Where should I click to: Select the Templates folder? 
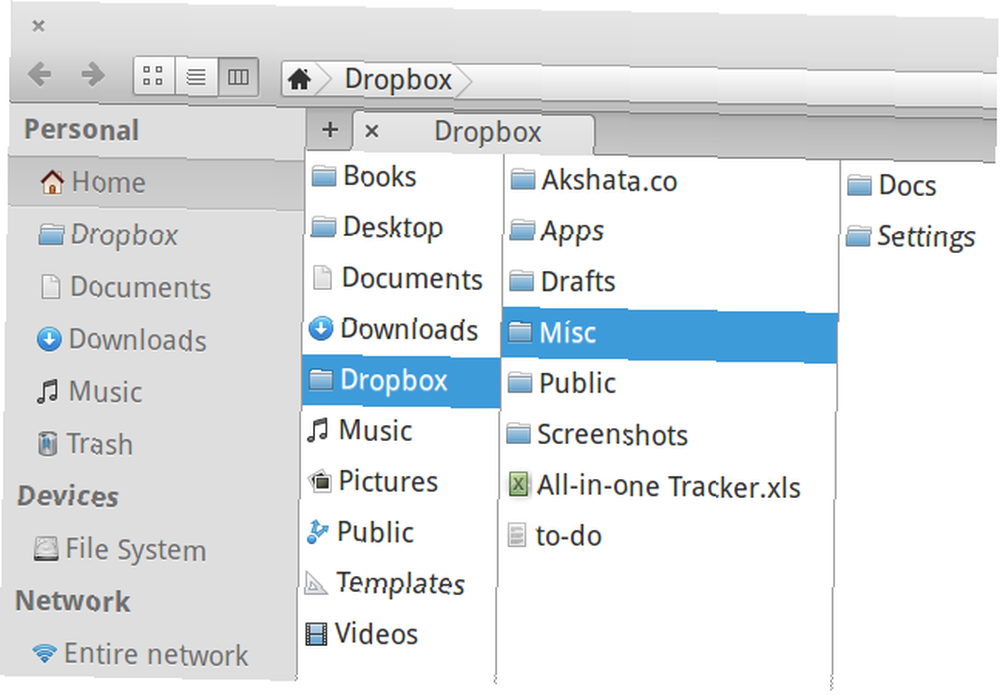[x=399, y=583]
